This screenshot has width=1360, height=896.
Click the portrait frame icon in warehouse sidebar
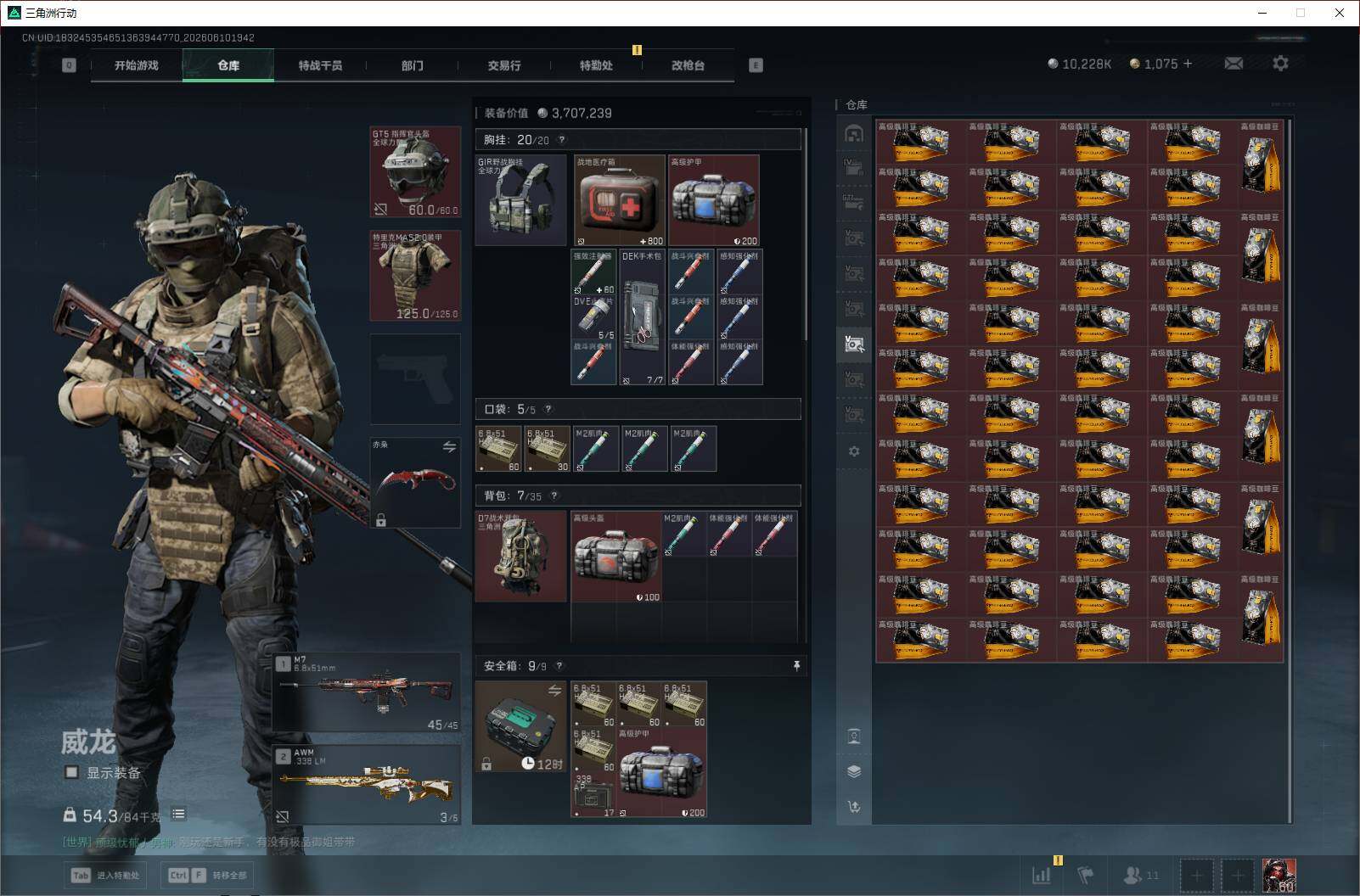click(854, 736)
